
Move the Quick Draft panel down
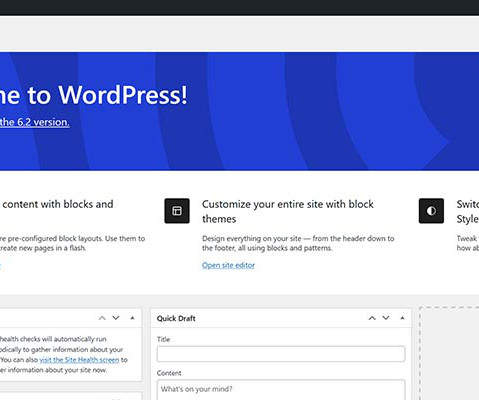(x=386, y=318)
